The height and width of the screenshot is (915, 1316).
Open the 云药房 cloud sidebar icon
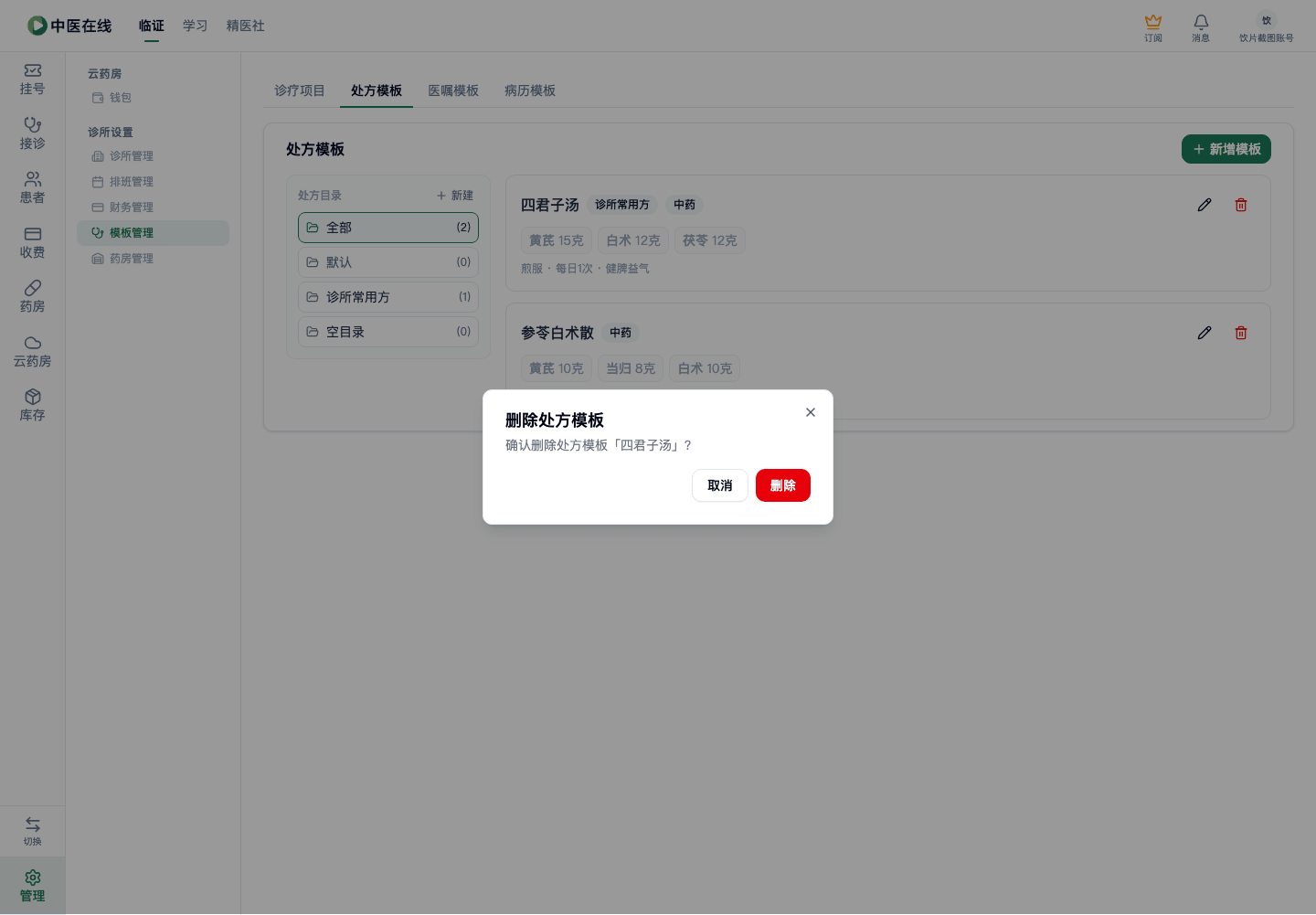33,351
